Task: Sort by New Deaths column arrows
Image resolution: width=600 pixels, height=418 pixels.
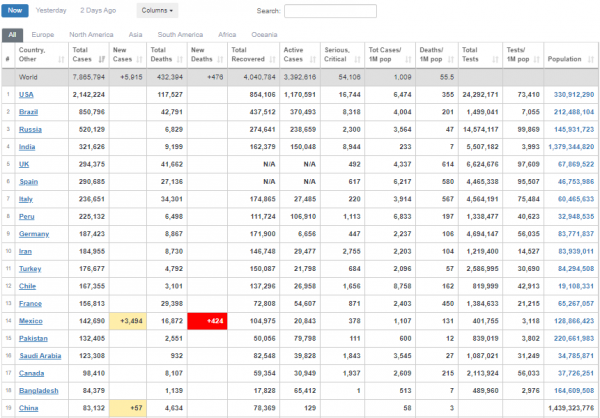Action: click(220, 59)
